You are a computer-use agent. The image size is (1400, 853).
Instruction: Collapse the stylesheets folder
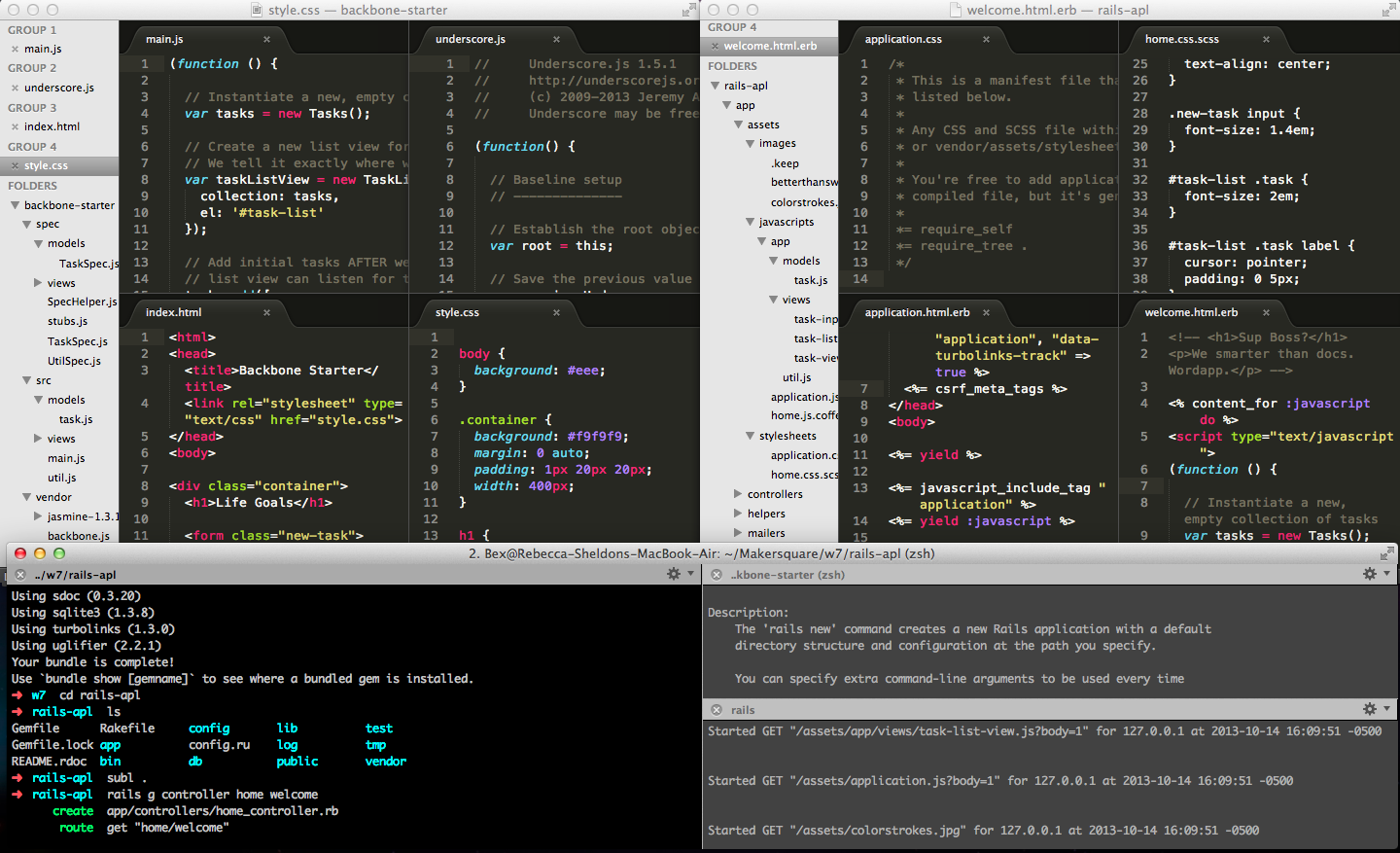[x=750, y=436]
